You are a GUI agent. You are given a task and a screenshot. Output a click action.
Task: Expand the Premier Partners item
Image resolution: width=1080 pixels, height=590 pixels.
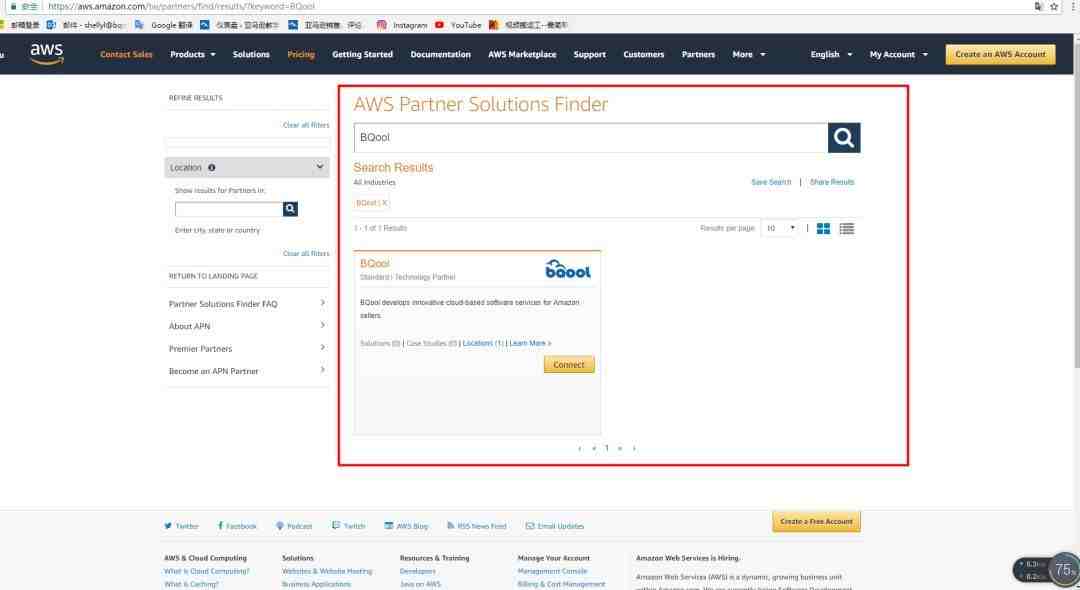[247, 348]
